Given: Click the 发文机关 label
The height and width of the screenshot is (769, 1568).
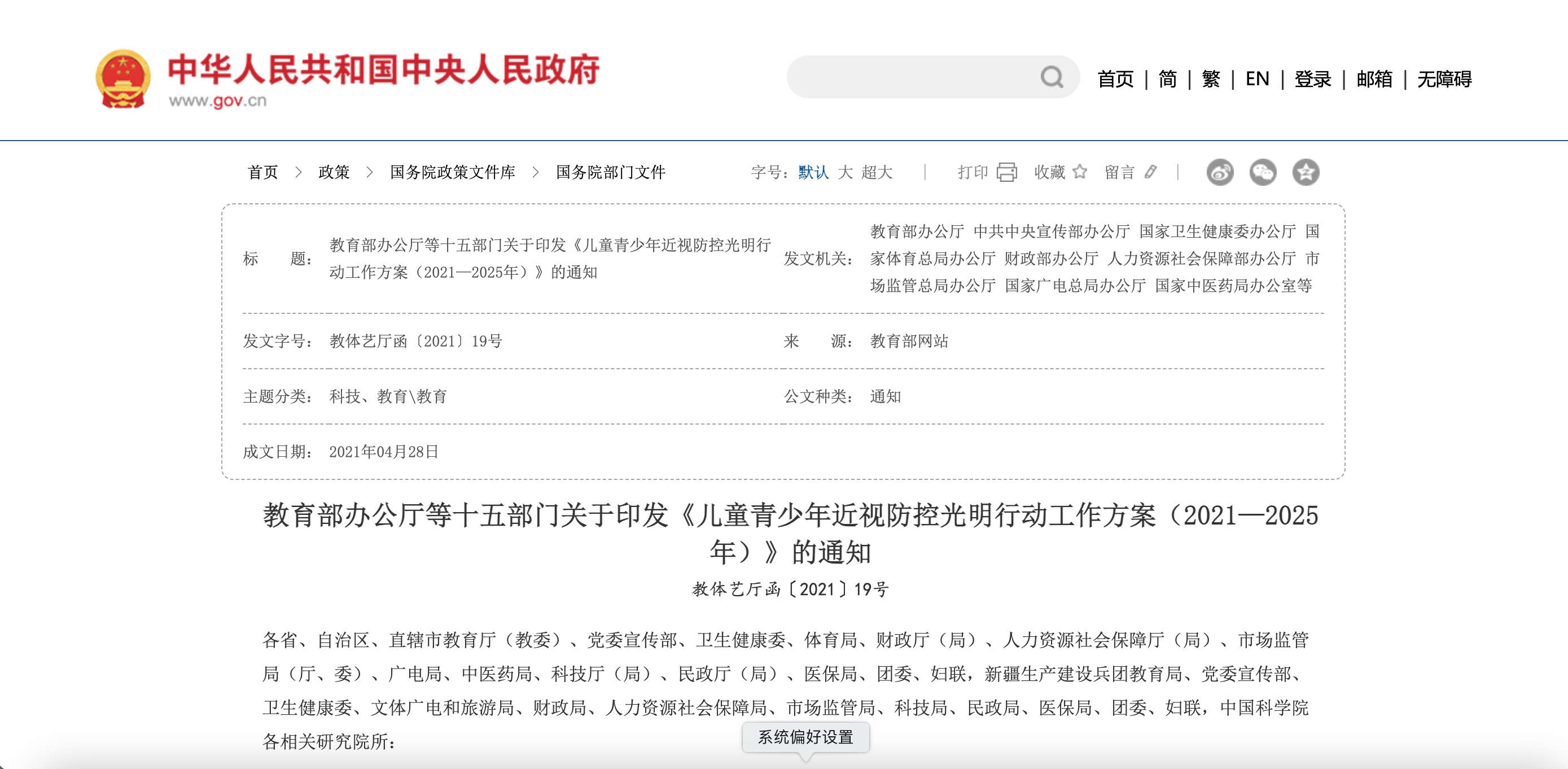Looking at the screenshot, I should point(817,259).
